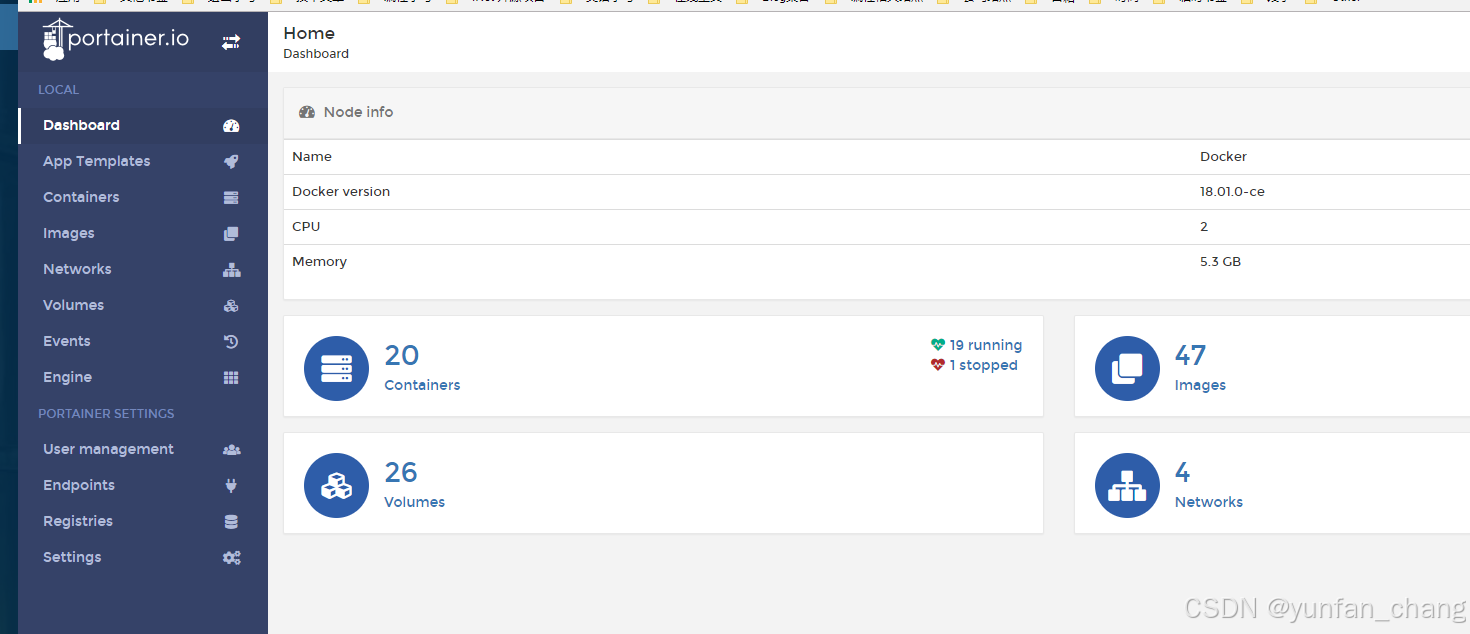The image size is (1470, 634).
Task: Click the '5.3 GB' memory value
Action: tap(1220, 261)
